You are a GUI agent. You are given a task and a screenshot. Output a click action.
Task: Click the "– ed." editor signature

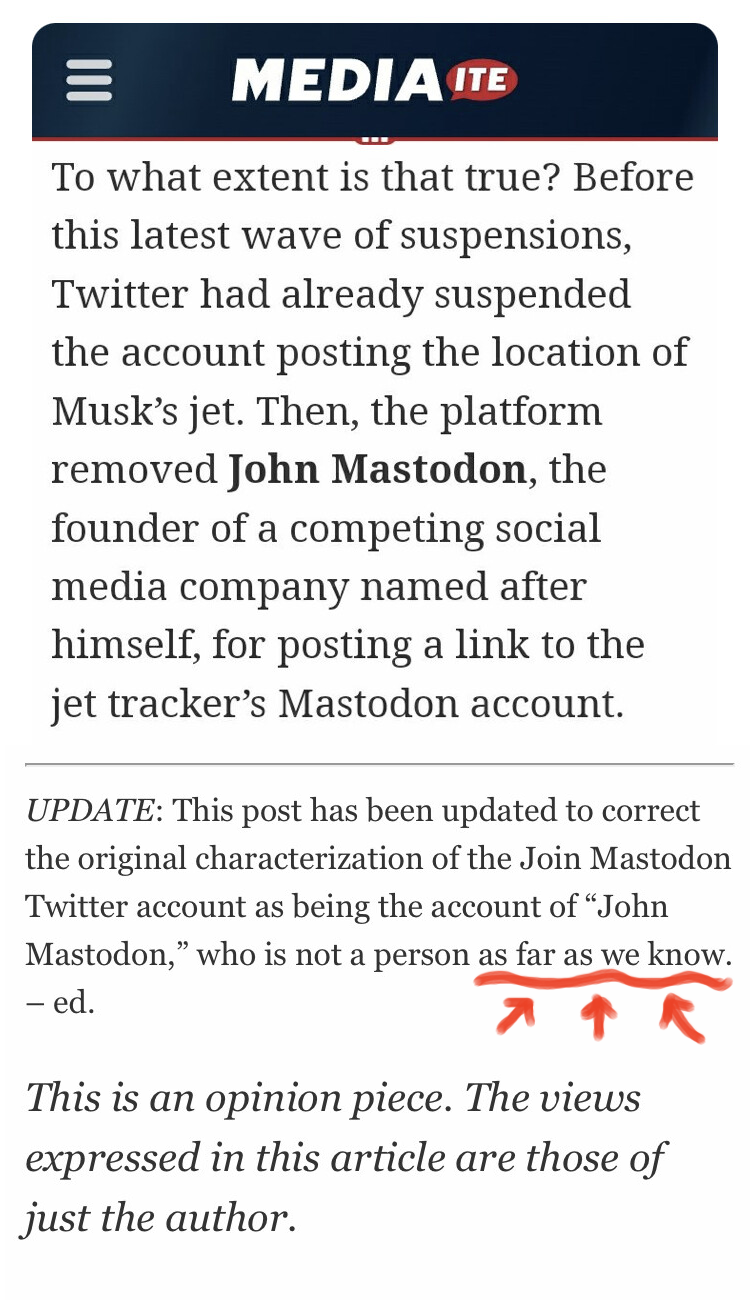[60, 1003]
